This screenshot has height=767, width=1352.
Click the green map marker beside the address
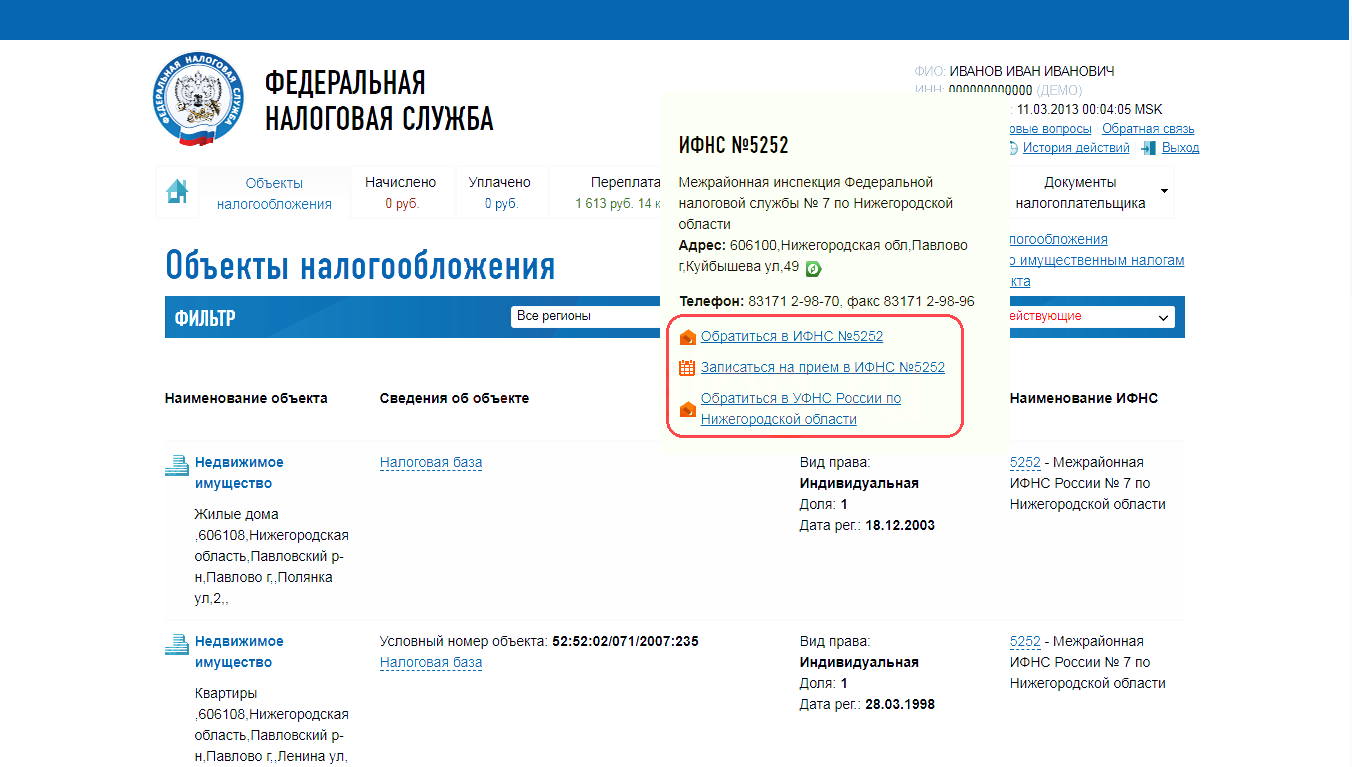click(x=813, y=268)
